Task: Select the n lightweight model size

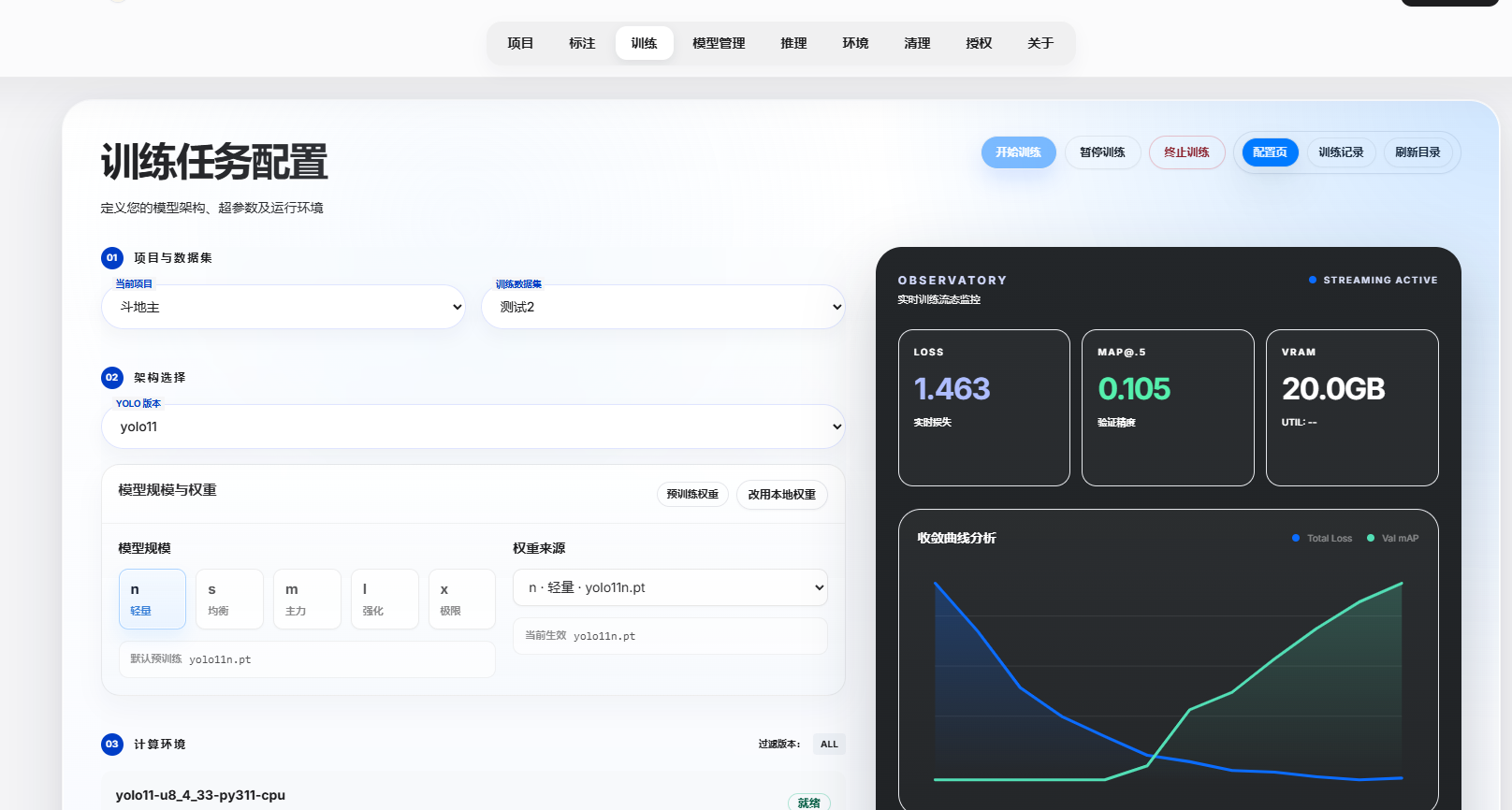Action: coord(152,599)
